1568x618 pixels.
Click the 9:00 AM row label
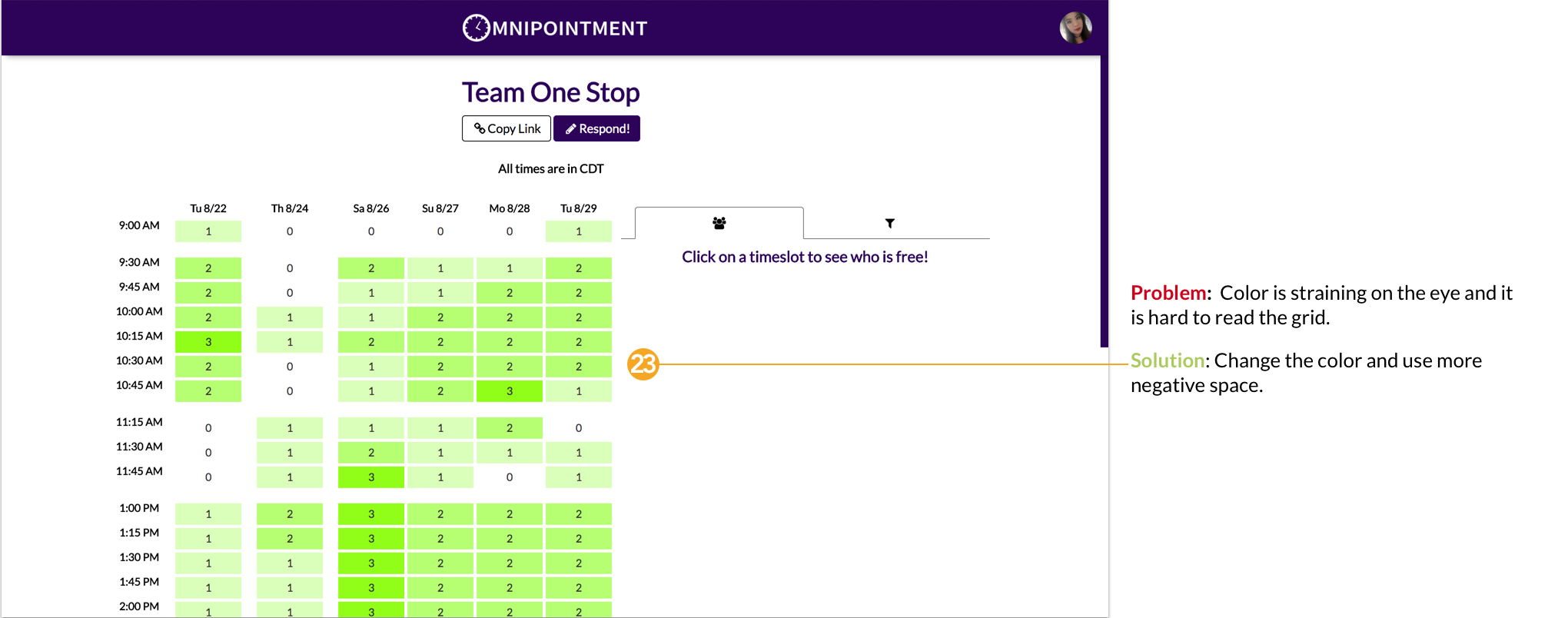(139, 225)
